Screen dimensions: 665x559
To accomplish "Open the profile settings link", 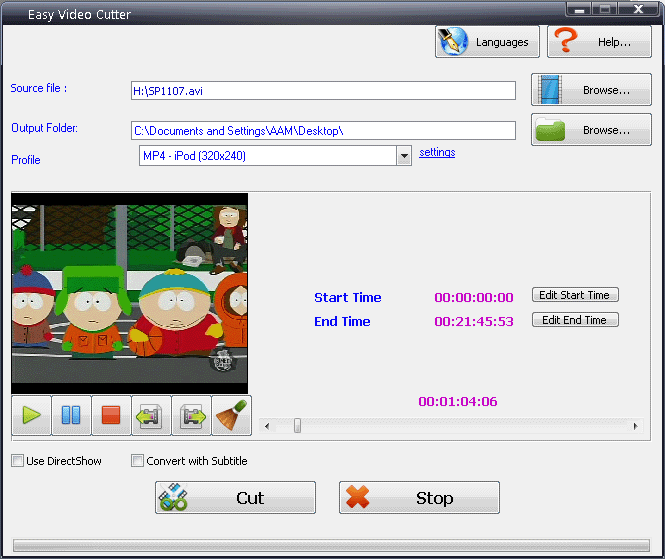I will click(x=437, y=152).
